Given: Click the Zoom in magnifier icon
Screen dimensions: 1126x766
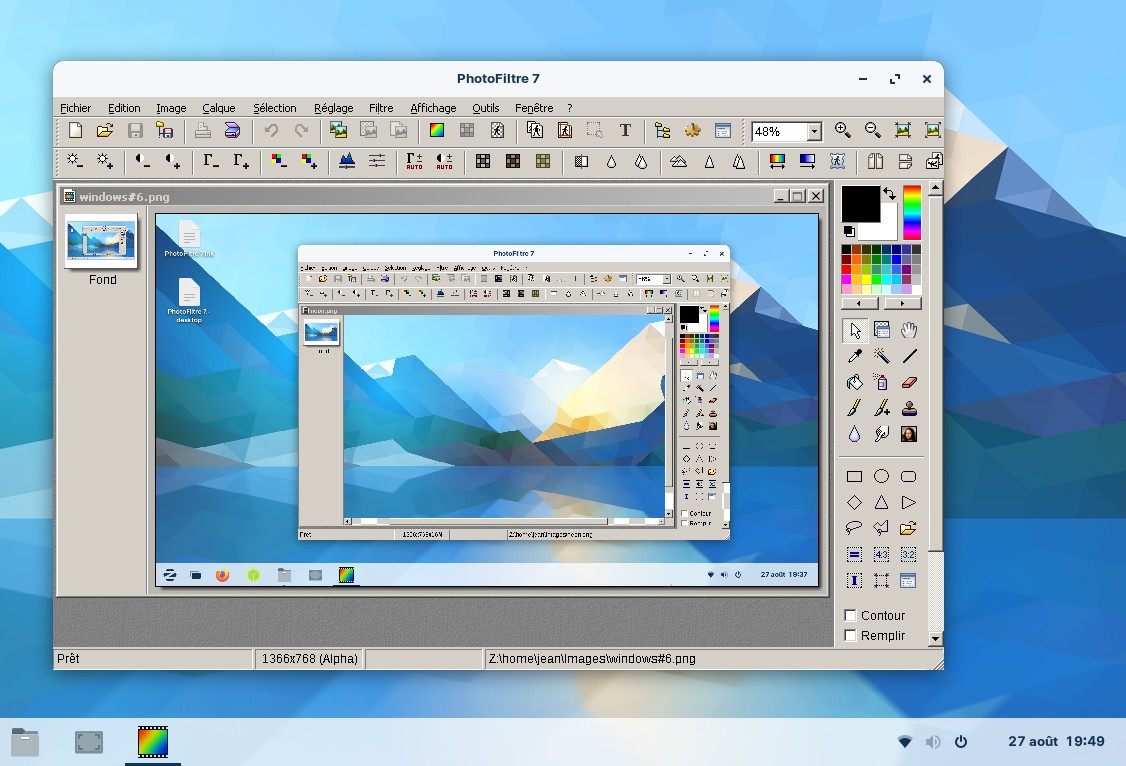Looking at the screenshot, I should click(x=842, y=130).
